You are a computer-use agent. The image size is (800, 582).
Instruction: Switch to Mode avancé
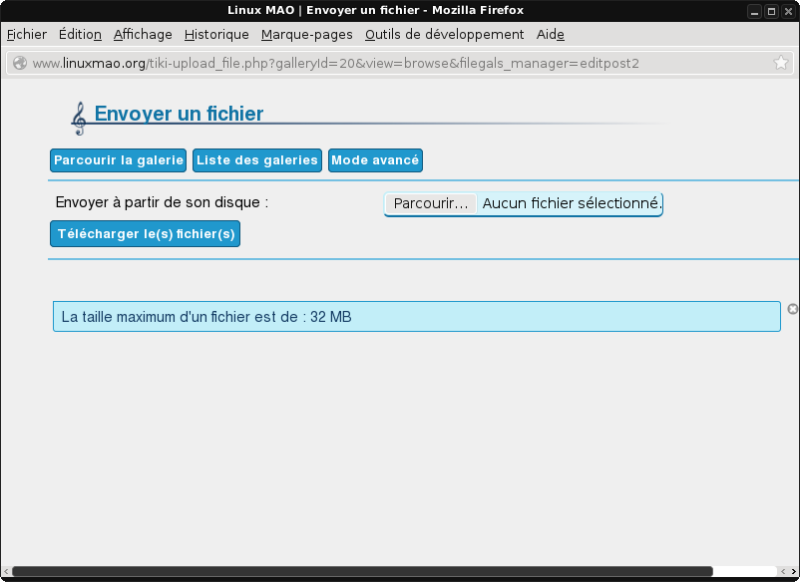(x=375, y=160)
